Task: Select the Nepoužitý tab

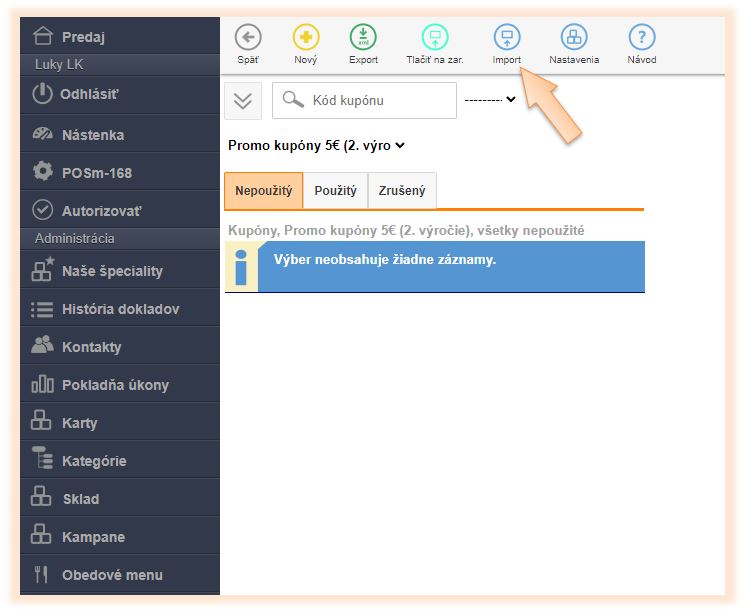Action: point(263,190)
